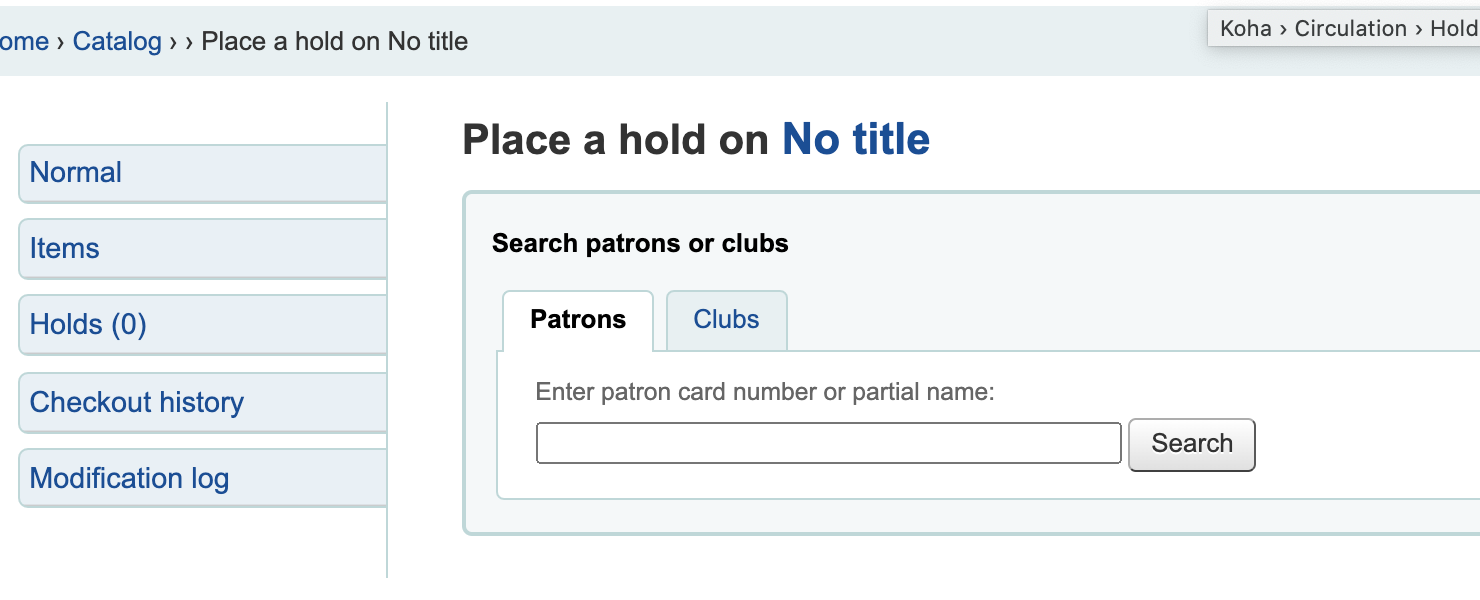The height and width of the screenshot is (600, 1480).
Task: Select the Patrons tab
Action: (578, 320)
